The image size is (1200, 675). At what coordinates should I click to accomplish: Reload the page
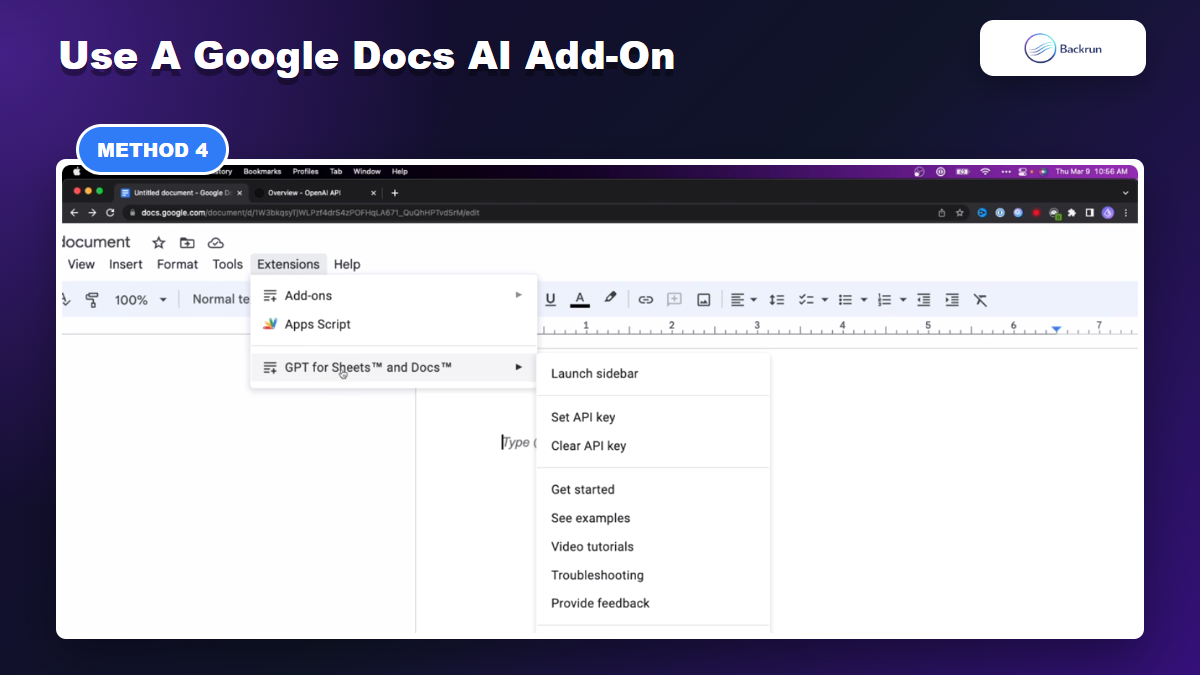pos(111,212)
